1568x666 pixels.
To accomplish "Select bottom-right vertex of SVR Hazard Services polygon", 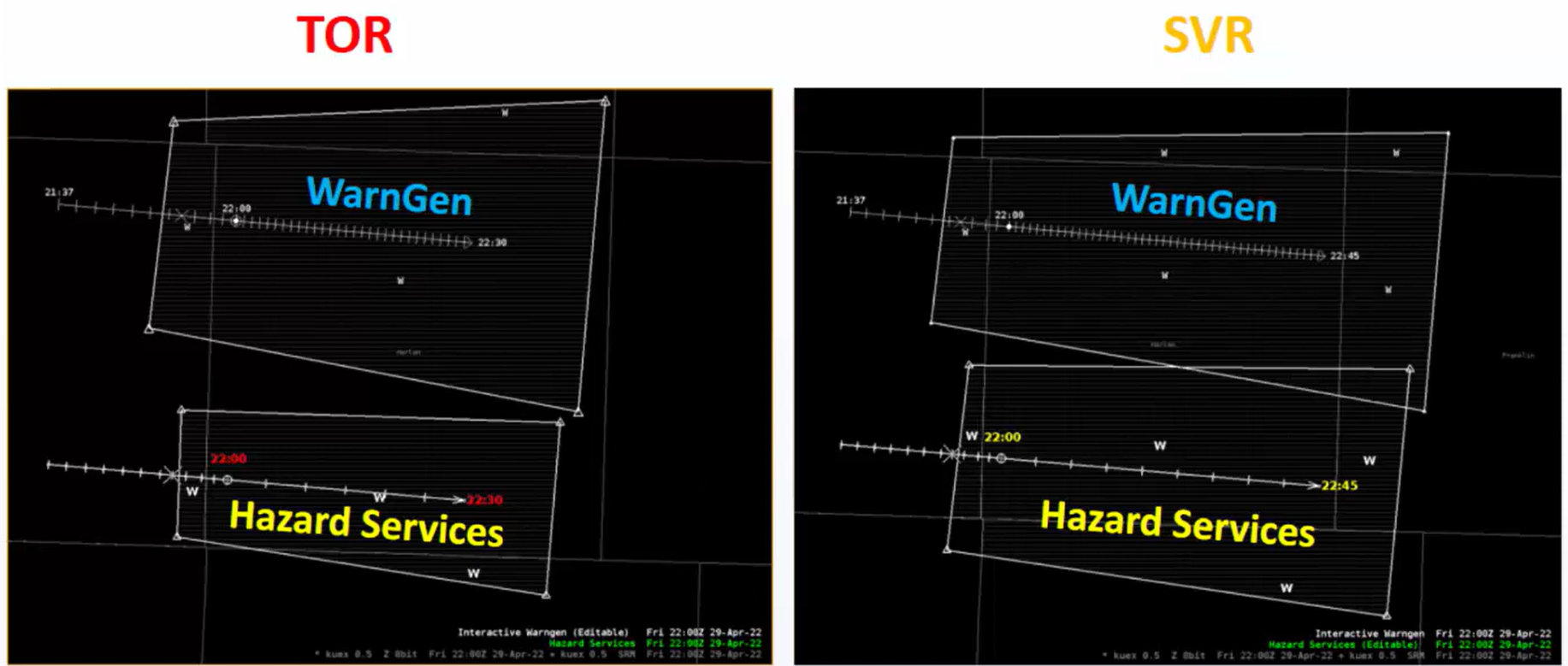I will tap(1386, 615).
